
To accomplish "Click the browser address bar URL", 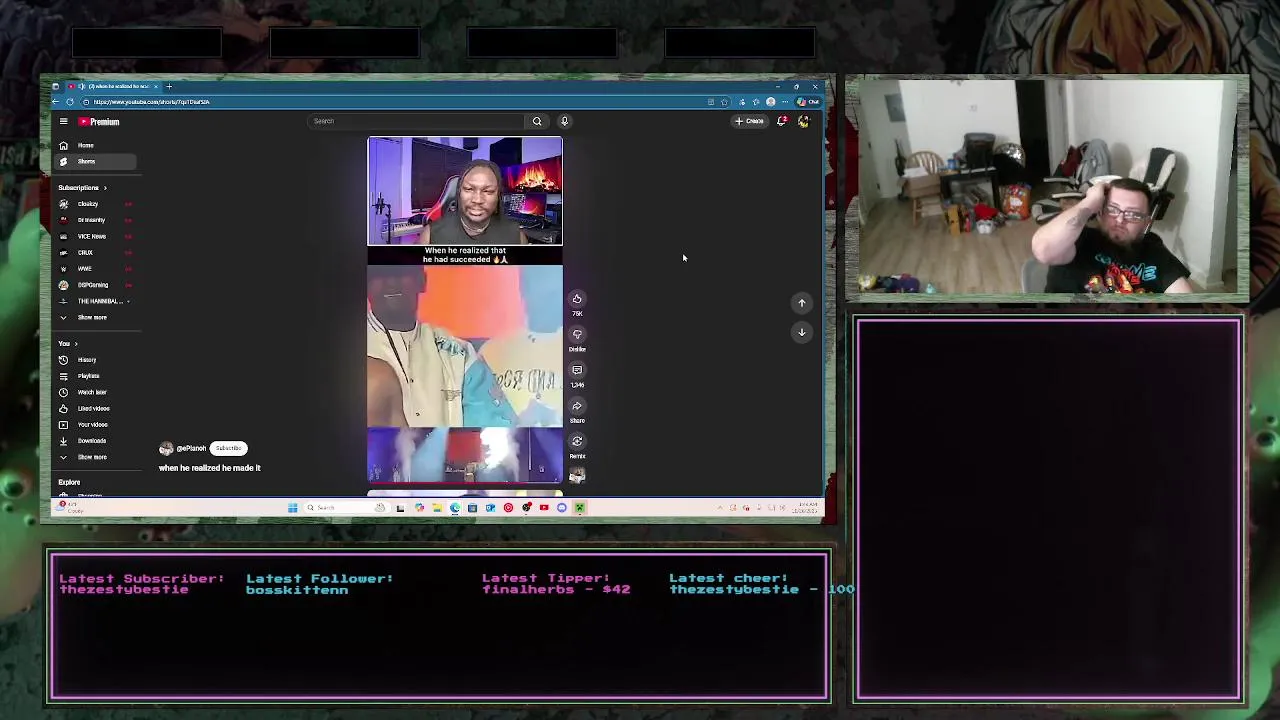I will pos(151,102).
